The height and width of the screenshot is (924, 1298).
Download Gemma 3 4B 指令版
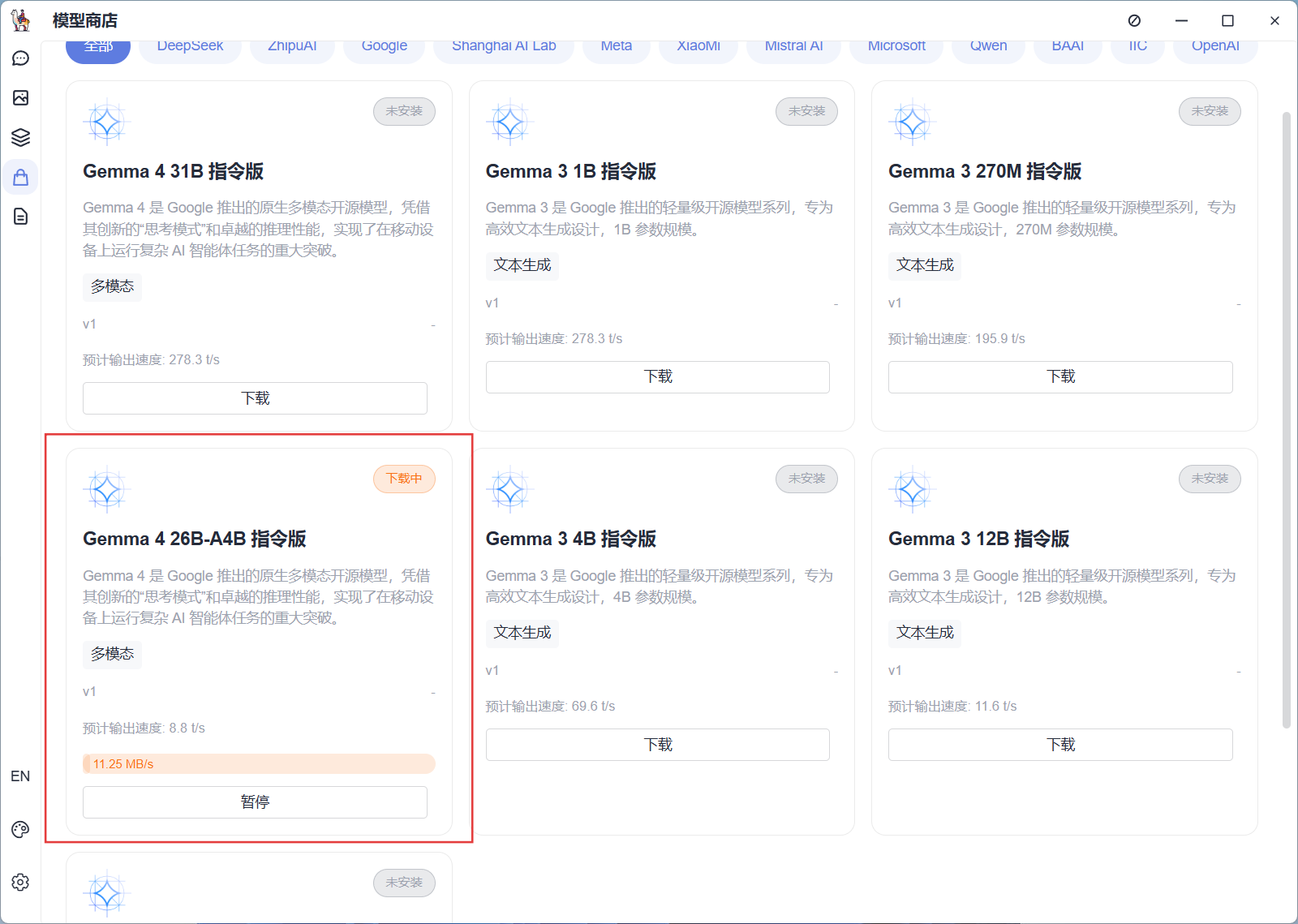(x=658, y=745)
